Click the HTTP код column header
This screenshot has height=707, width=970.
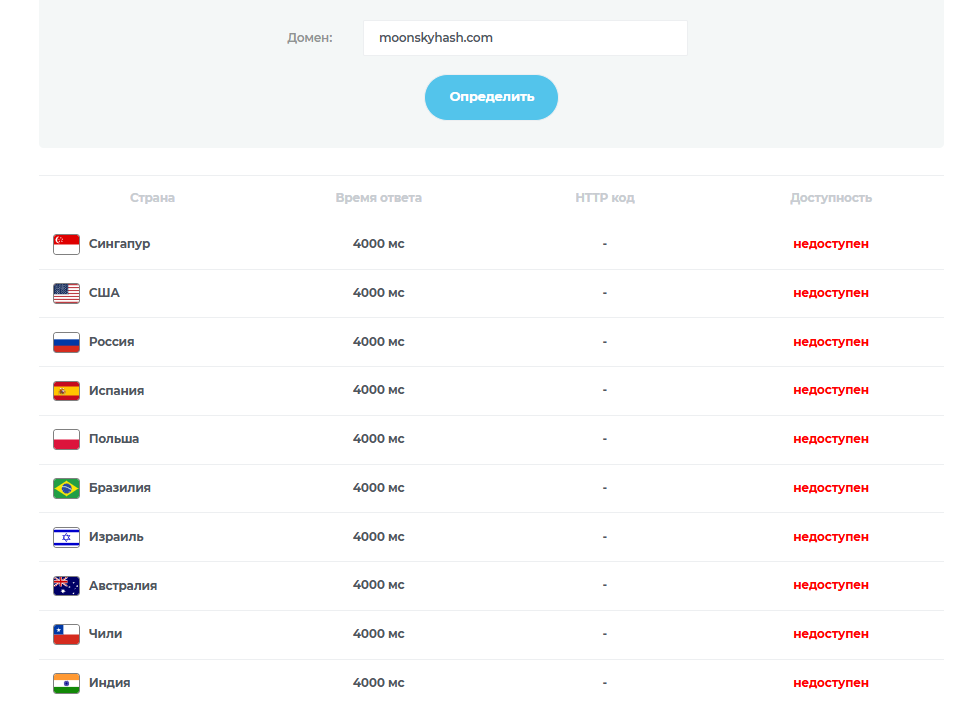604,198
